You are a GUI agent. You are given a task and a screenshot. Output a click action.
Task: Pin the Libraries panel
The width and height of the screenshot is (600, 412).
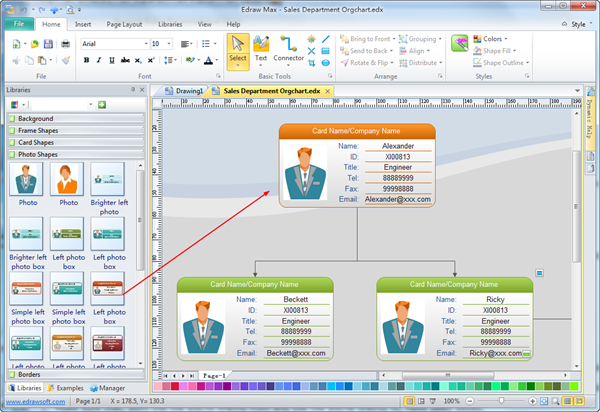click(133, 90)
